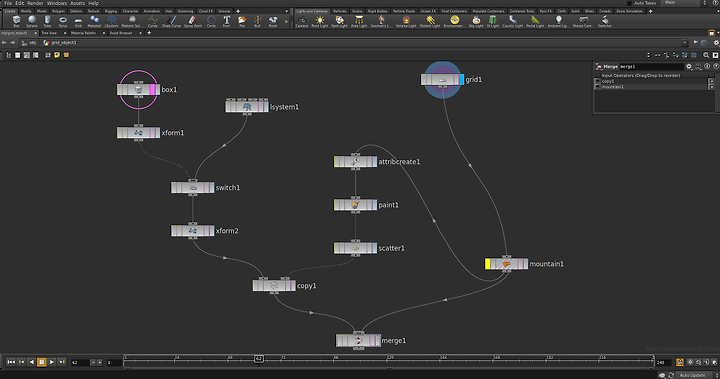
Task: Add a Point Light from the shelf
Action: 320,21
